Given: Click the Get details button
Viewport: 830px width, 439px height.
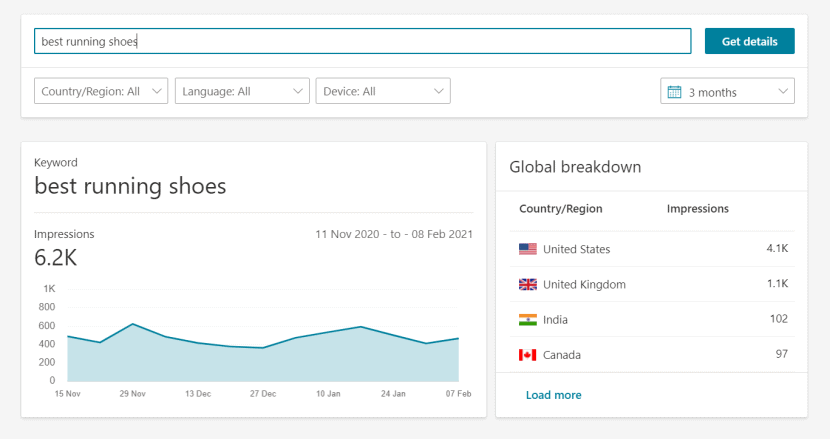Looking at the screenshot, I should coord(750,41).
